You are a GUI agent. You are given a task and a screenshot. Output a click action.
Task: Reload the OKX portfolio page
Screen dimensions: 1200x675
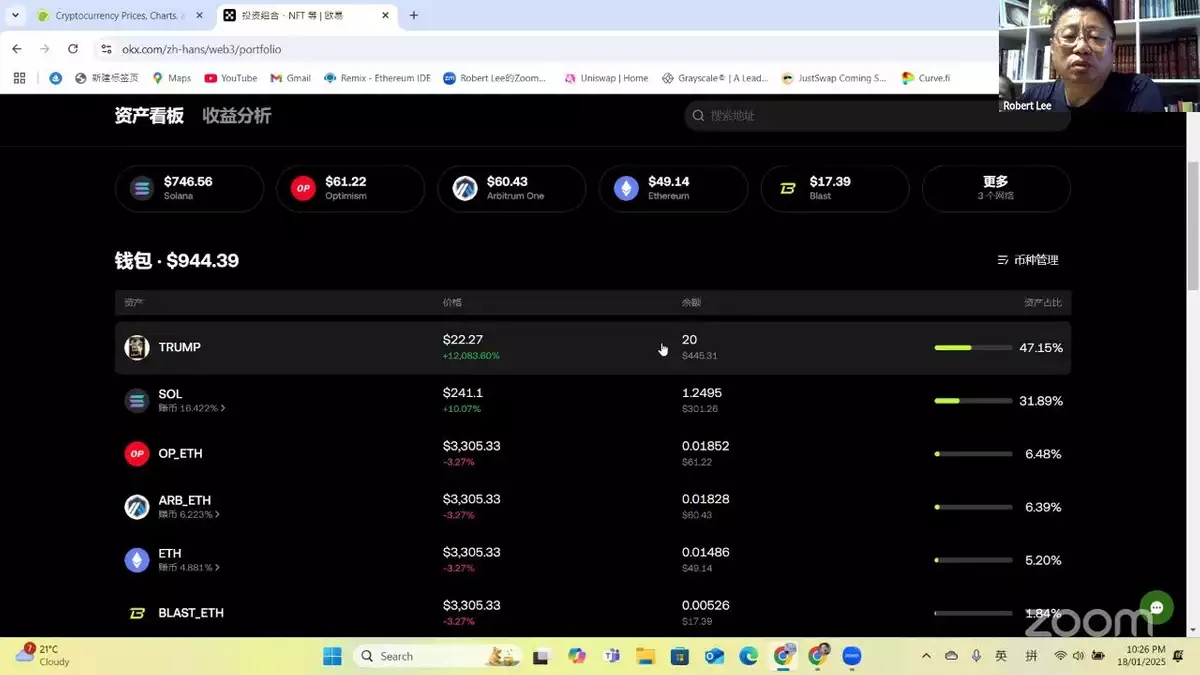tap(73, 49)
